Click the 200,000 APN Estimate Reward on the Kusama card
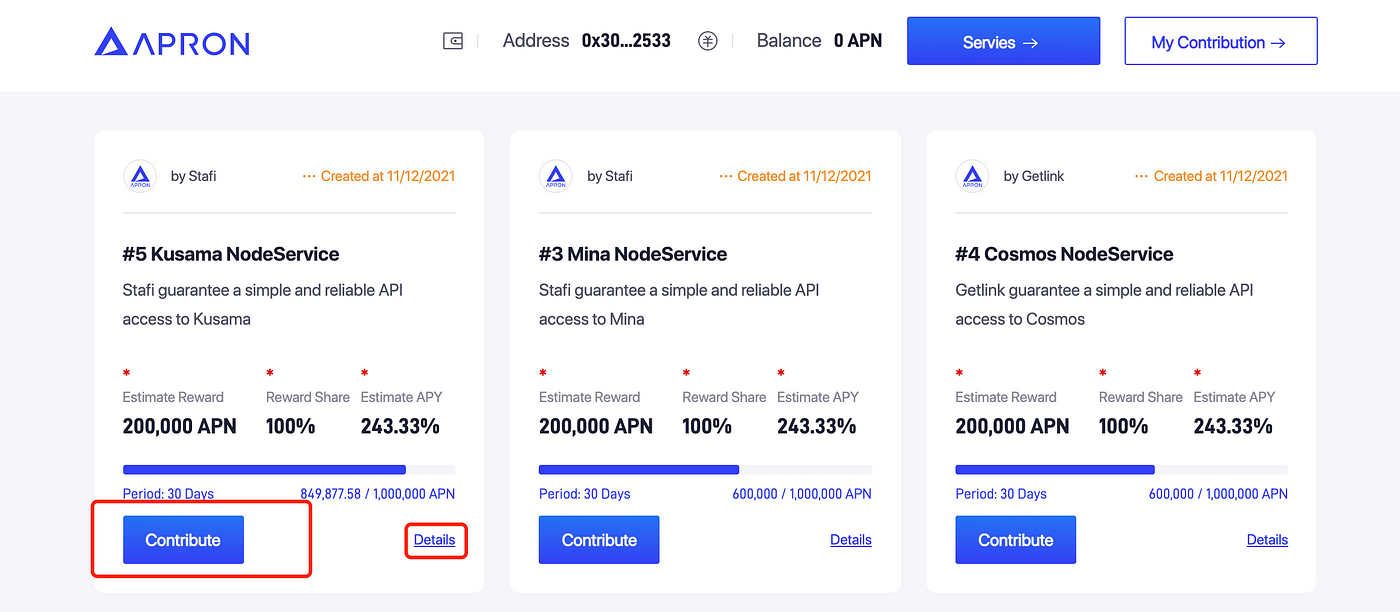The height and width of the screenshot is (612, 1400). click(x=180, y=426)
